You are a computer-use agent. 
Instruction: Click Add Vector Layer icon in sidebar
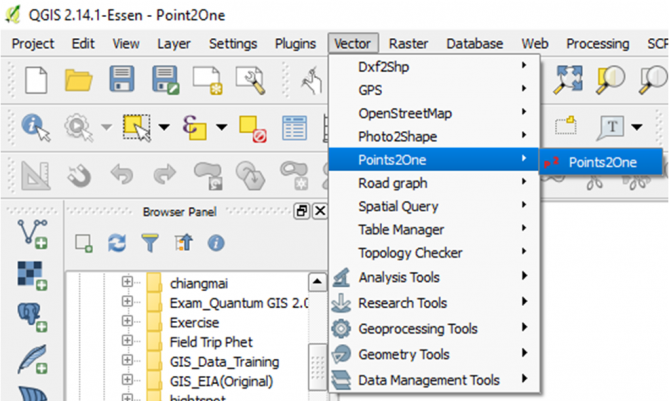(32, 234)
